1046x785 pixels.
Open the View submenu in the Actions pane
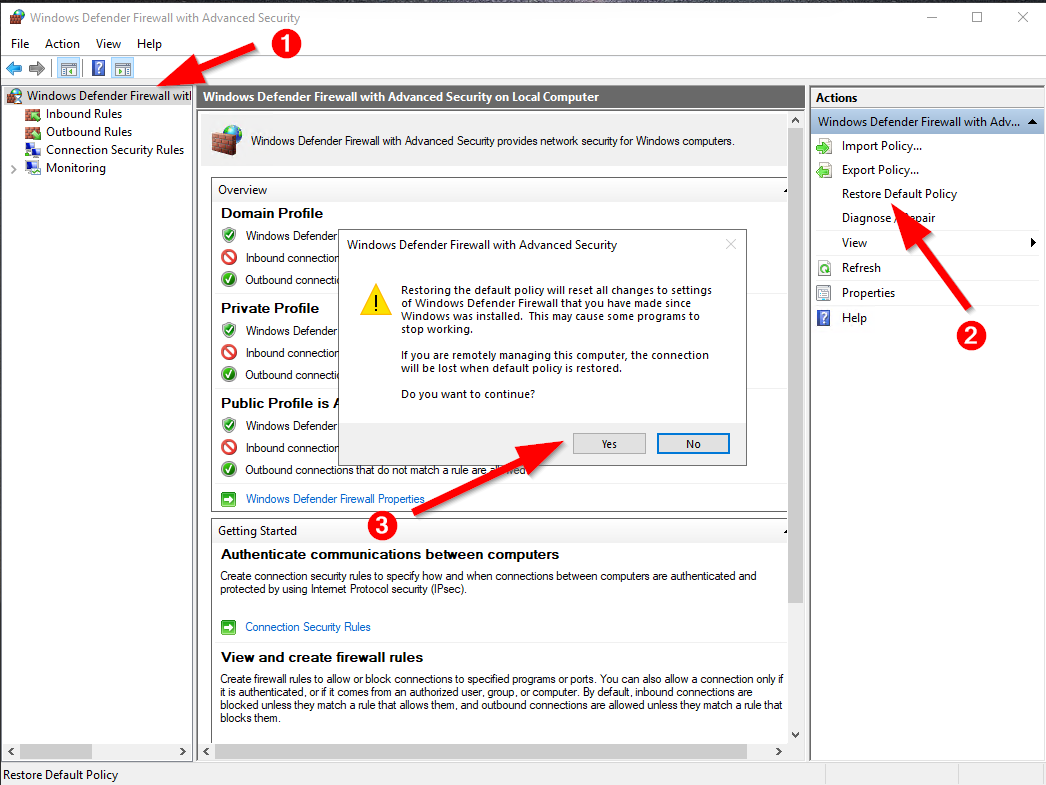854,243
